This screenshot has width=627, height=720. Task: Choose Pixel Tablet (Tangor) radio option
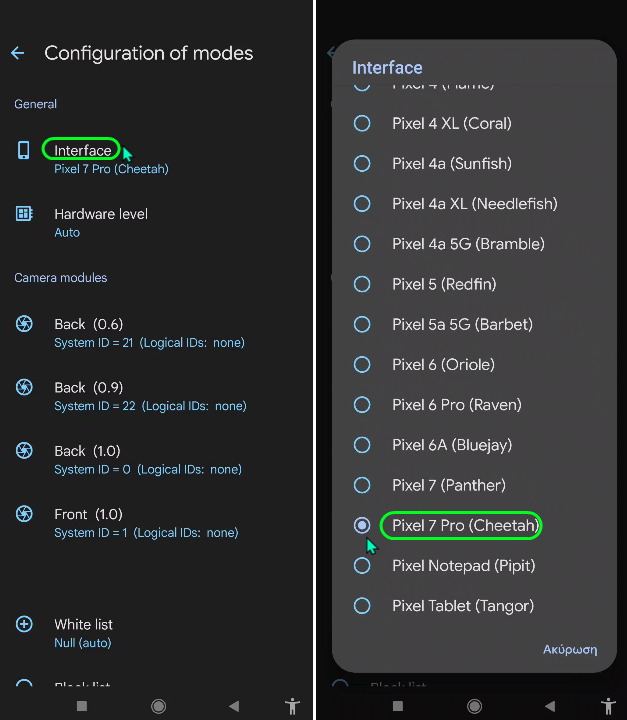pyautogui.click(x=362, y=606)
